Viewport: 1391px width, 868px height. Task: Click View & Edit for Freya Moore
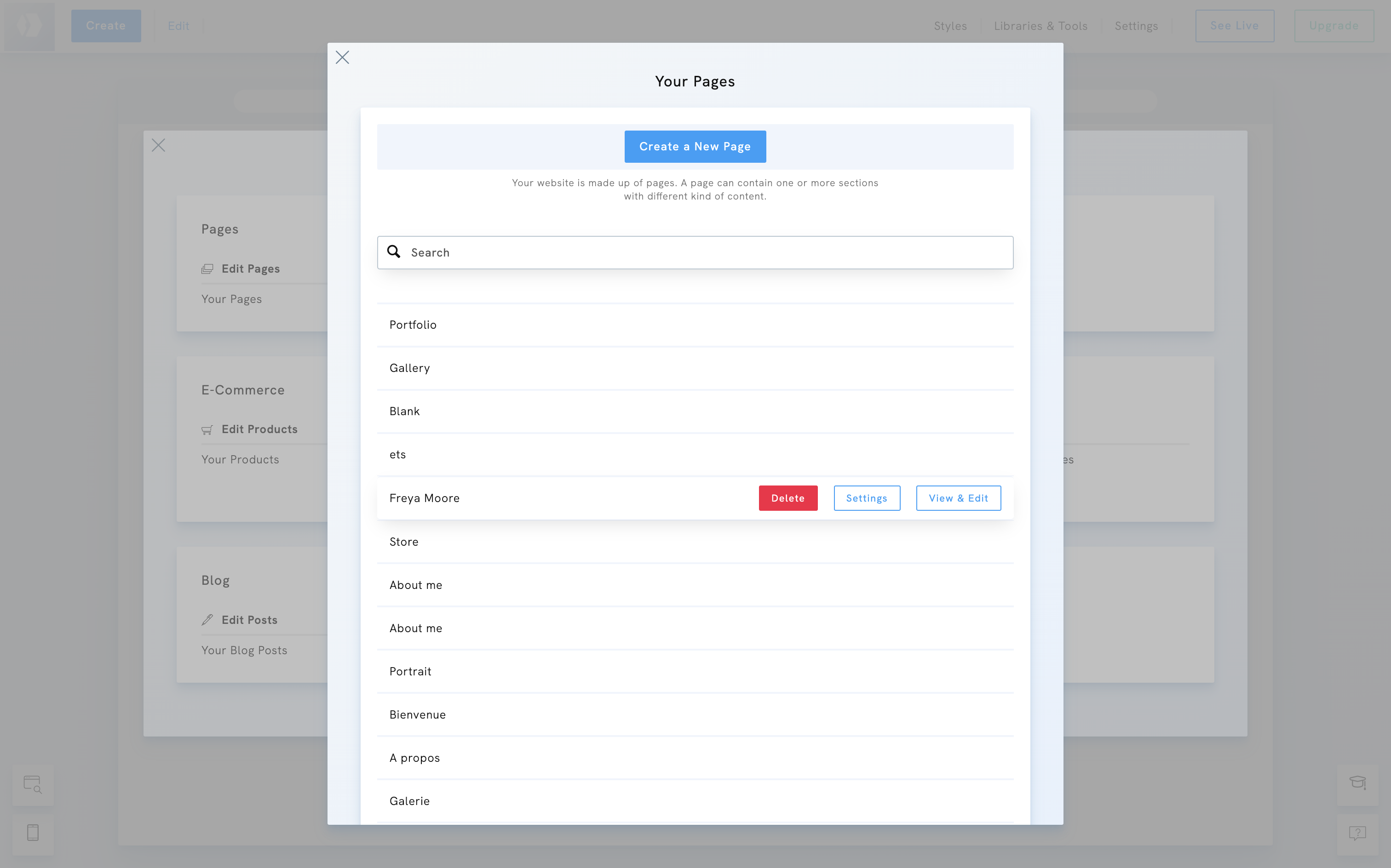958,498
